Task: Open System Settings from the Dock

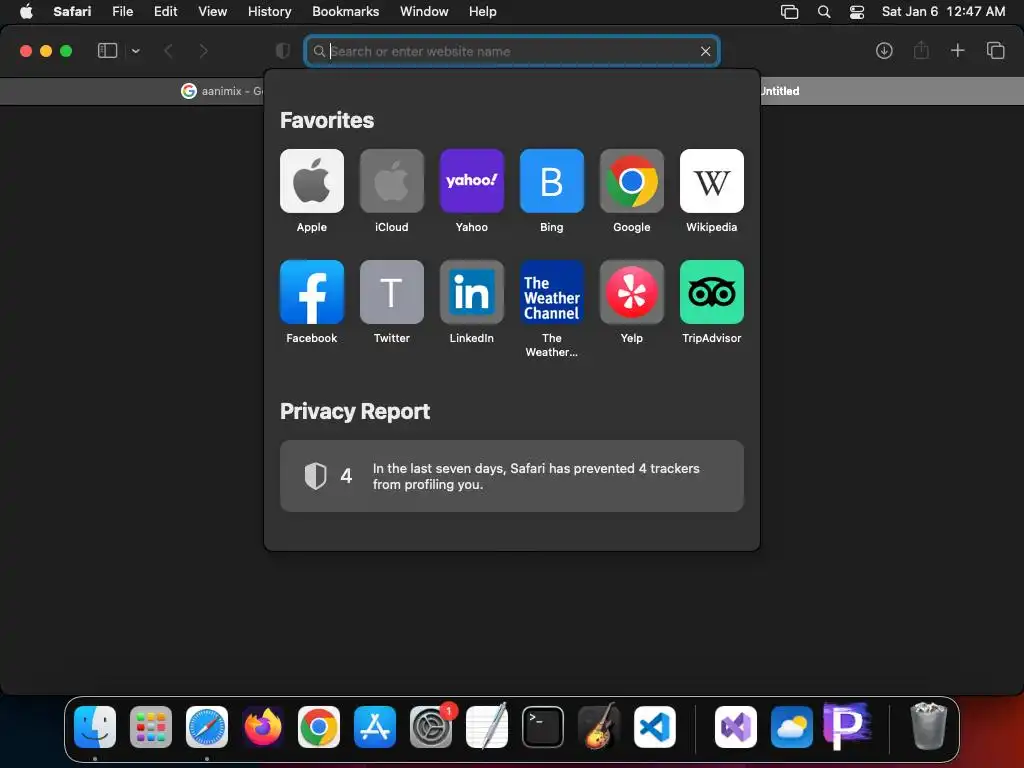Action: coord(431,727)
